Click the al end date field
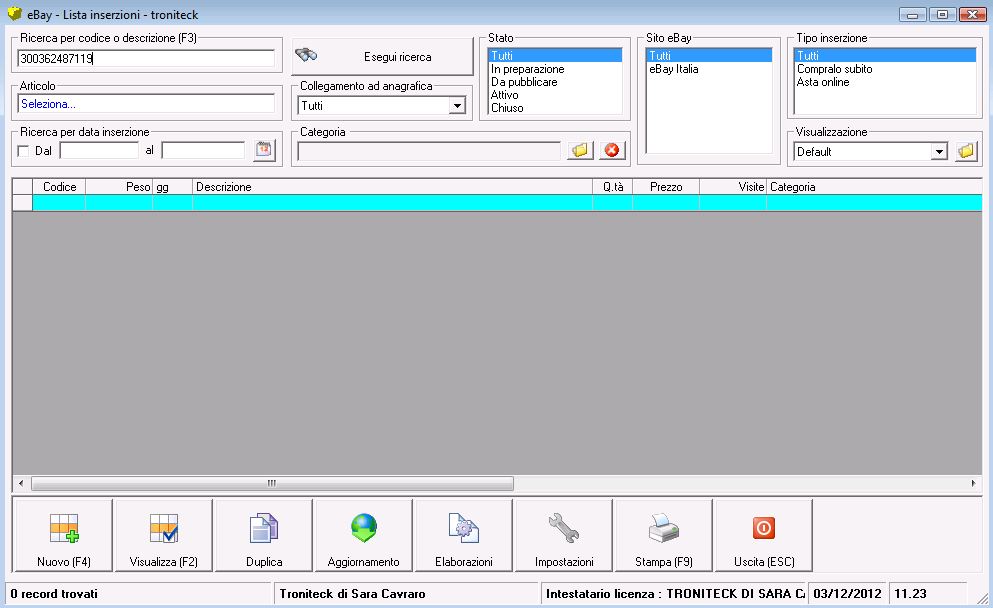 coord(203,150)
